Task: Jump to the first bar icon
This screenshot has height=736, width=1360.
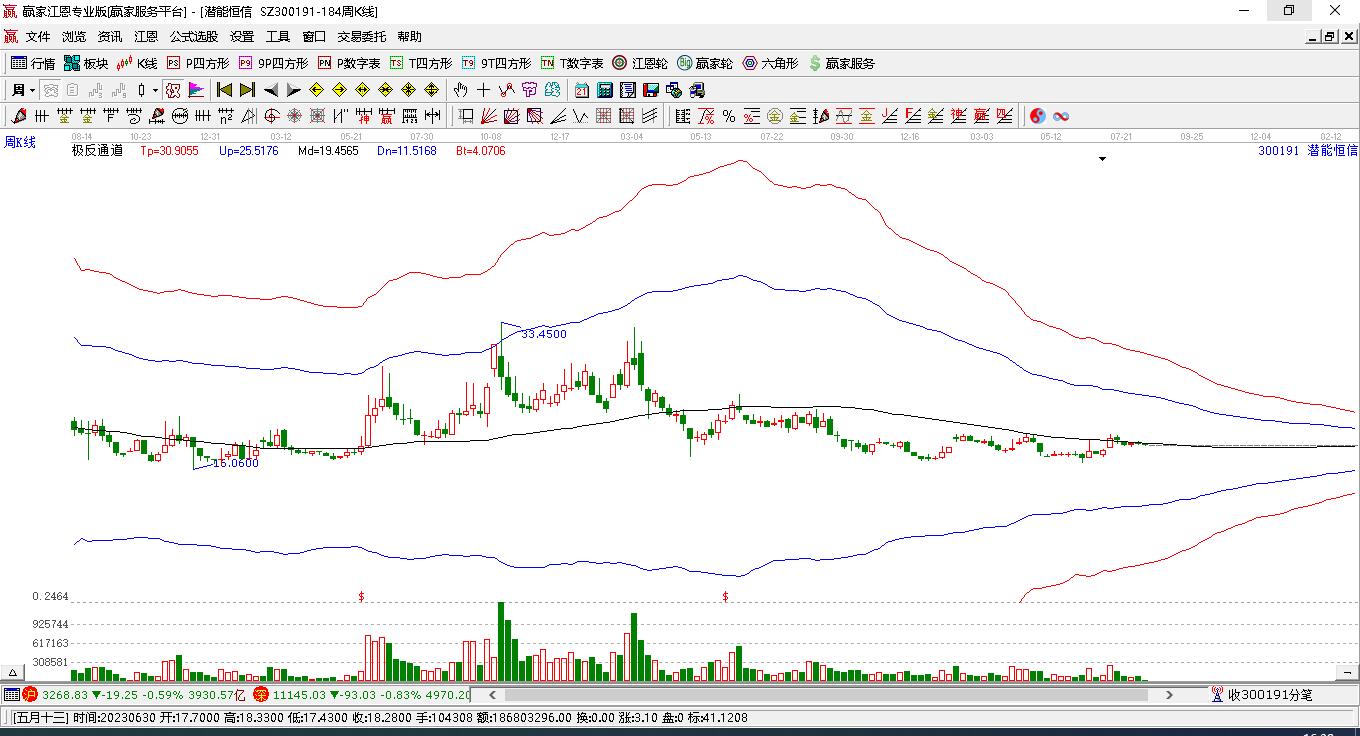Action: pyautogui.click(x=224, y=90)
